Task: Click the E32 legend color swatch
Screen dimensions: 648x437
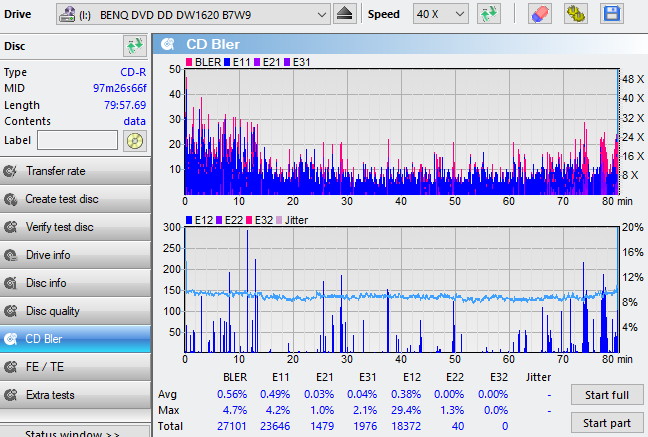Action: pos(249,220)
